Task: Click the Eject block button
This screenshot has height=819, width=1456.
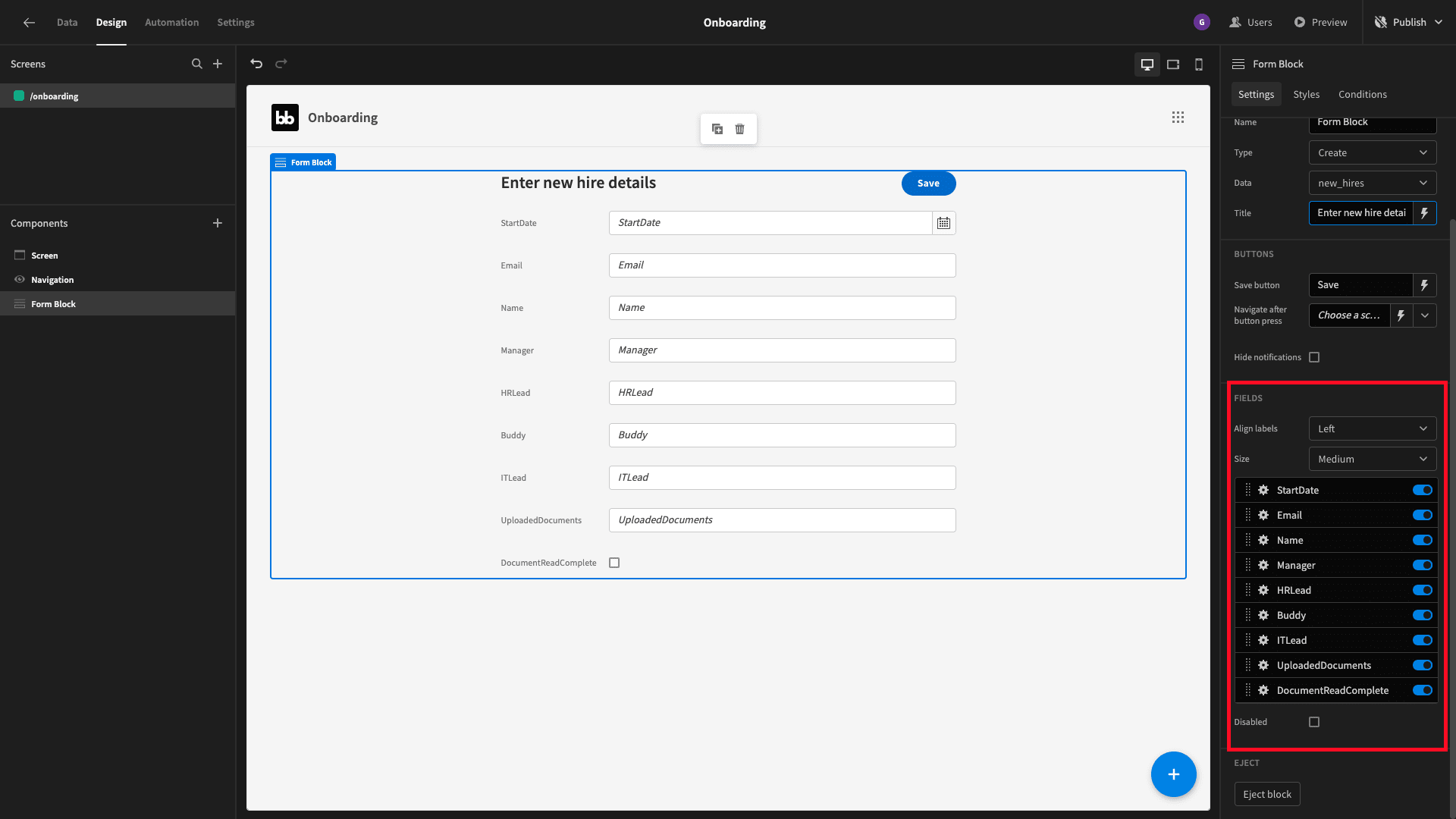Action: click(x=1267, y=794)
